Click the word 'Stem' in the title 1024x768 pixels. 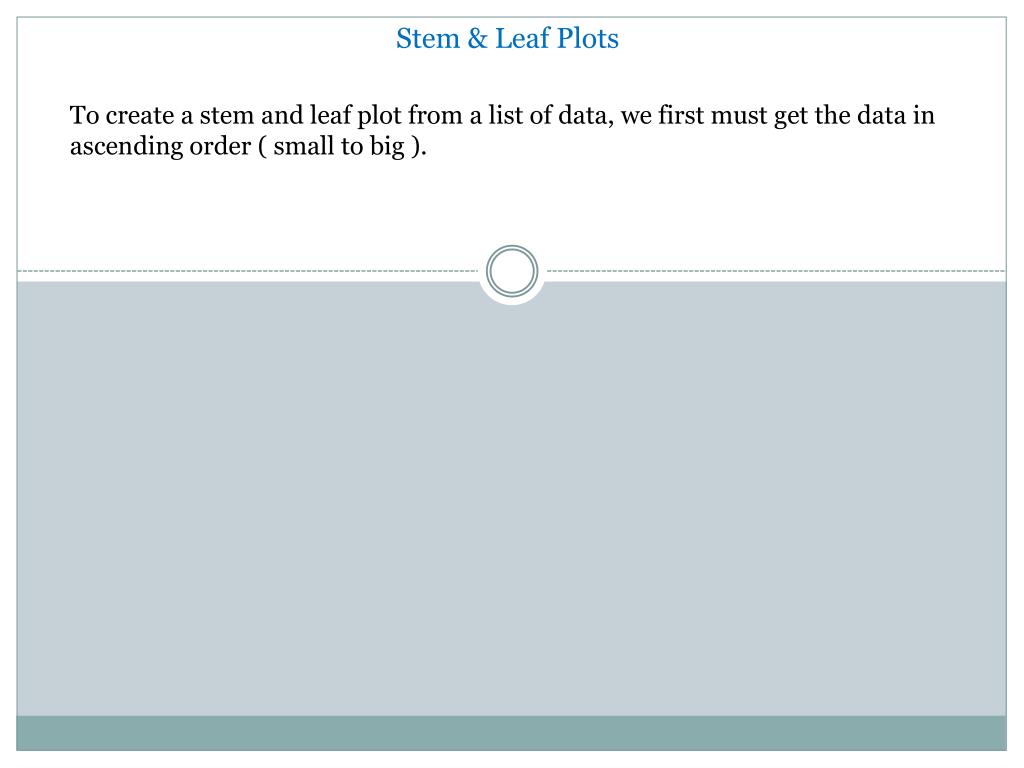click(428, 39)
